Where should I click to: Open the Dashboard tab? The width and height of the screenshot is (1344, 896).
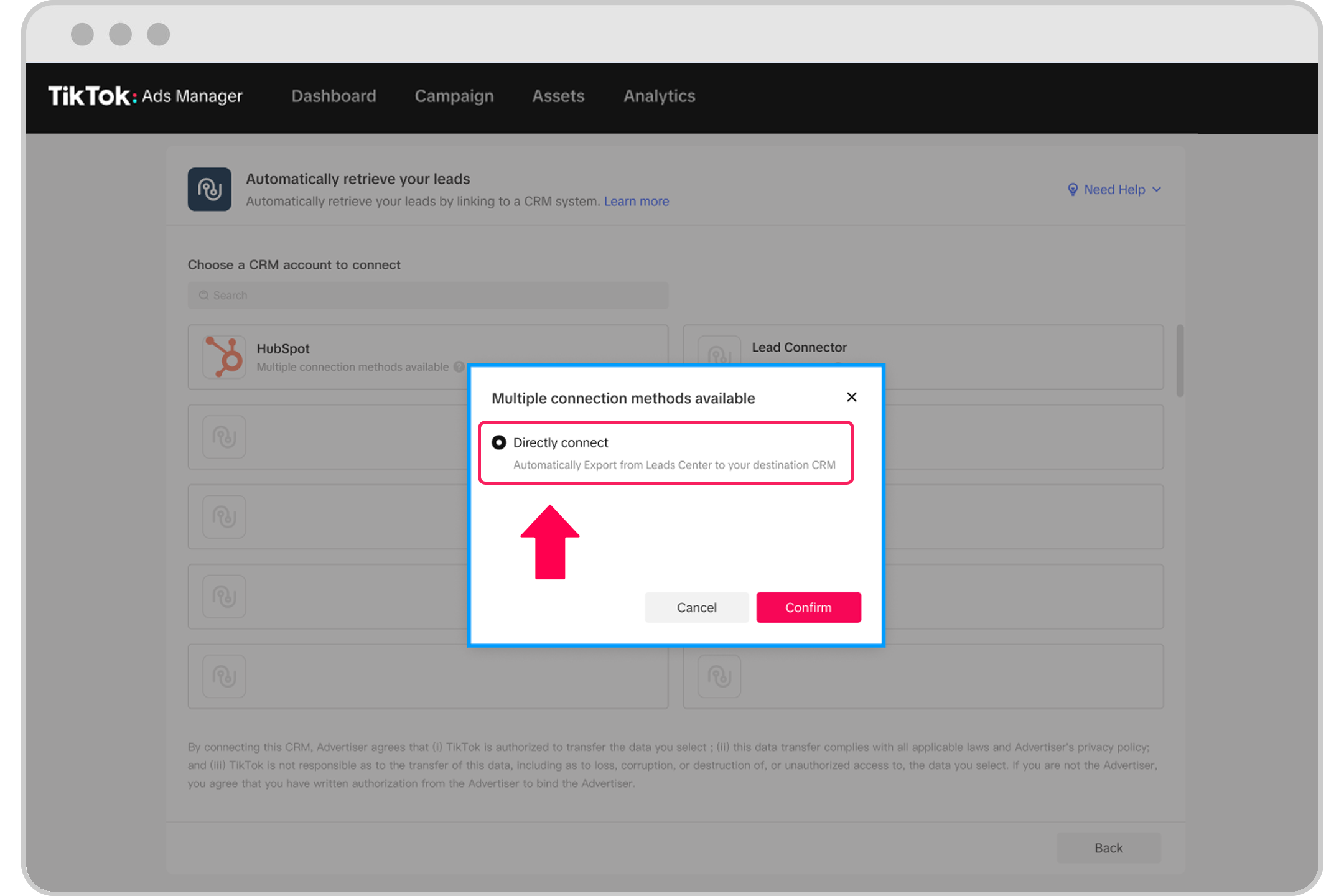pyautogui.click(x=334, y=96)
